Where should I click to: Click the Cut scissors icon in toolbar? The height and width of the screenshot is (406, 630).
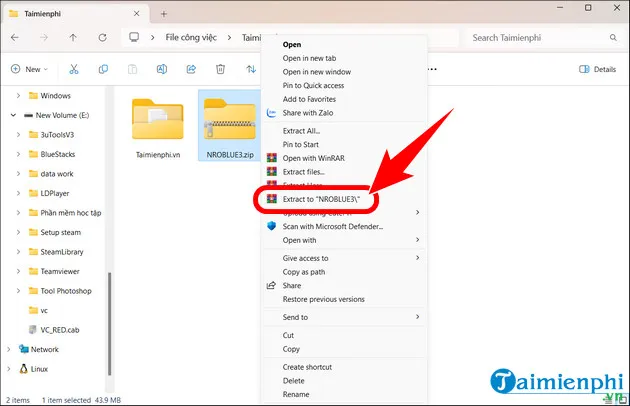click(74, 69)
